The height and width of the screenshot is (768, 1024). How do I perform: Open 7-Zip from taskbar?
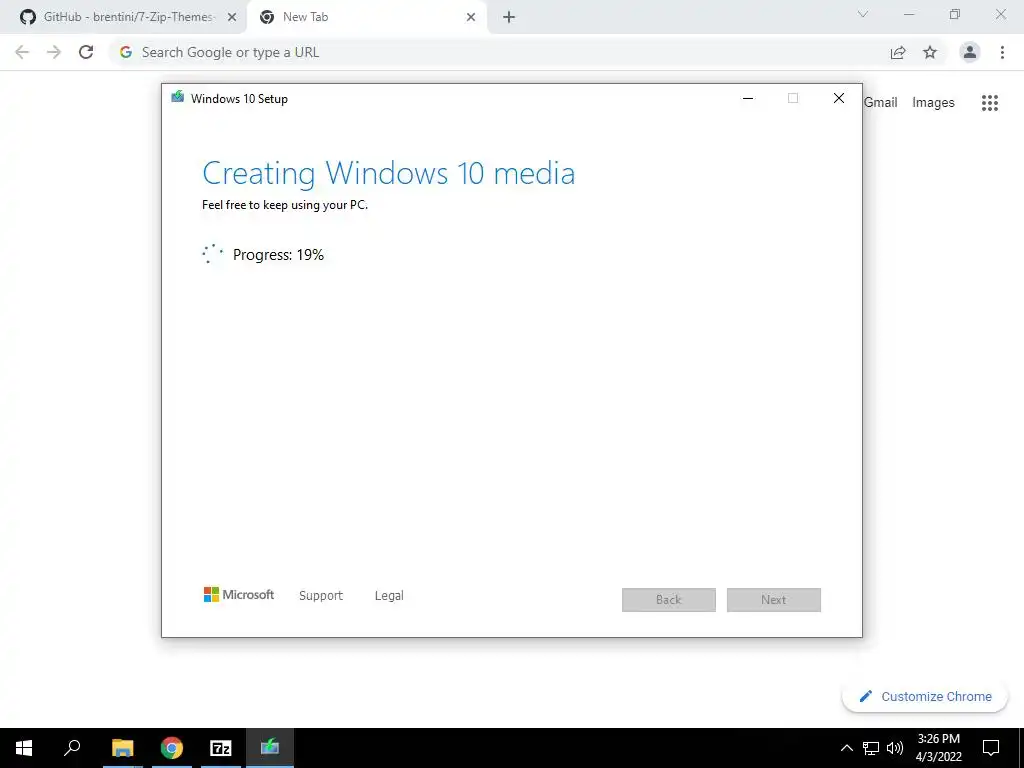pos(221,748)
